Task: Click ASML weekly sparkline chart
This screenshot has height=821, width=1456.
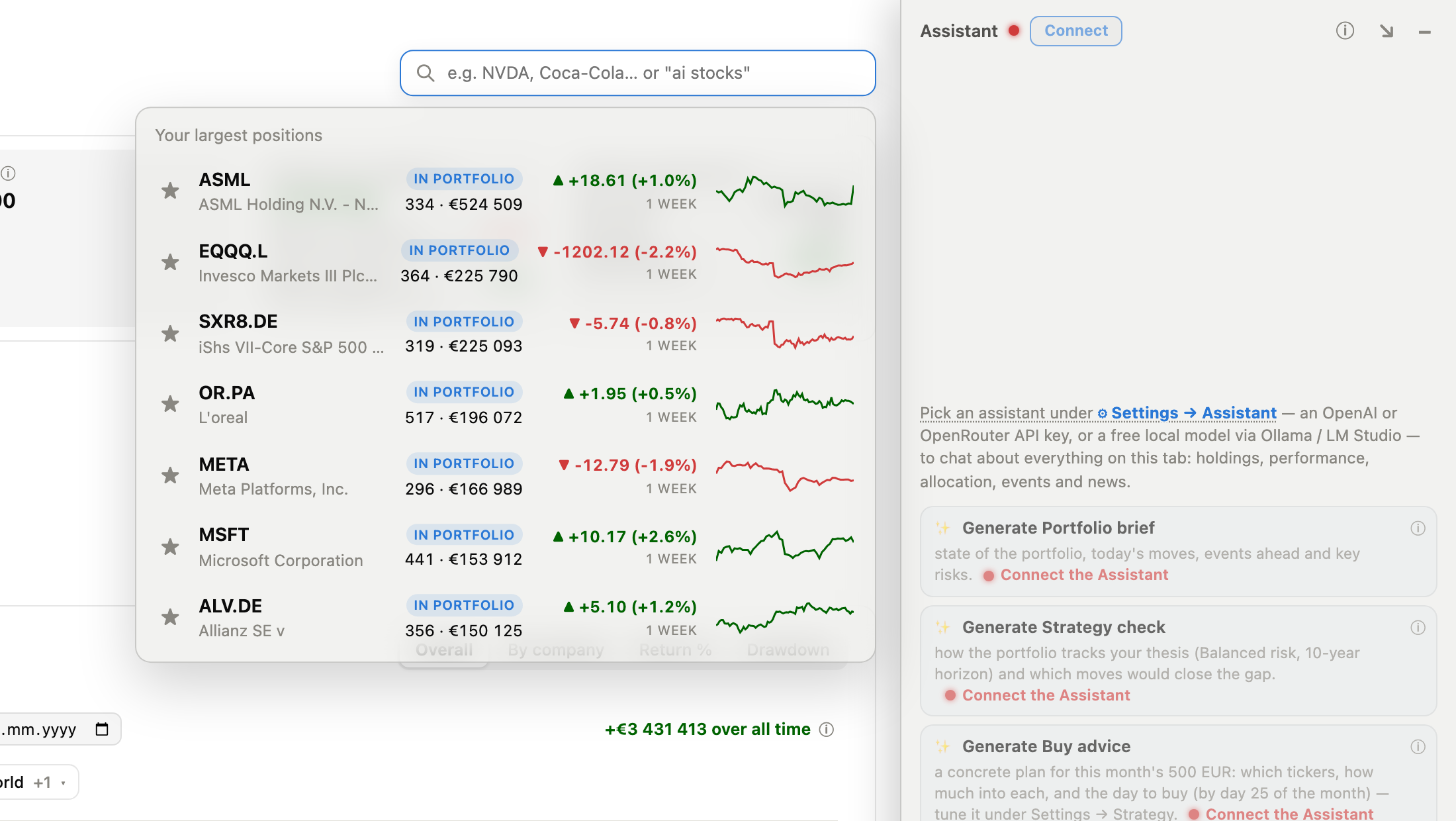Action: click(785, 191)
